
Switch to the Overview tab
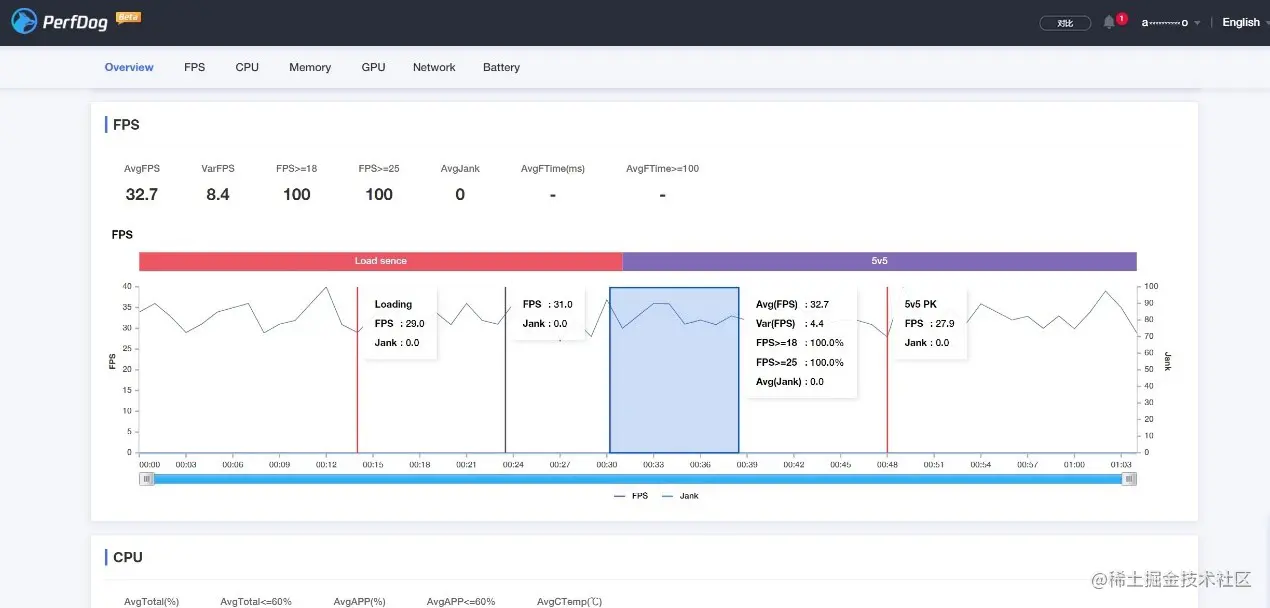pos(129,67)
